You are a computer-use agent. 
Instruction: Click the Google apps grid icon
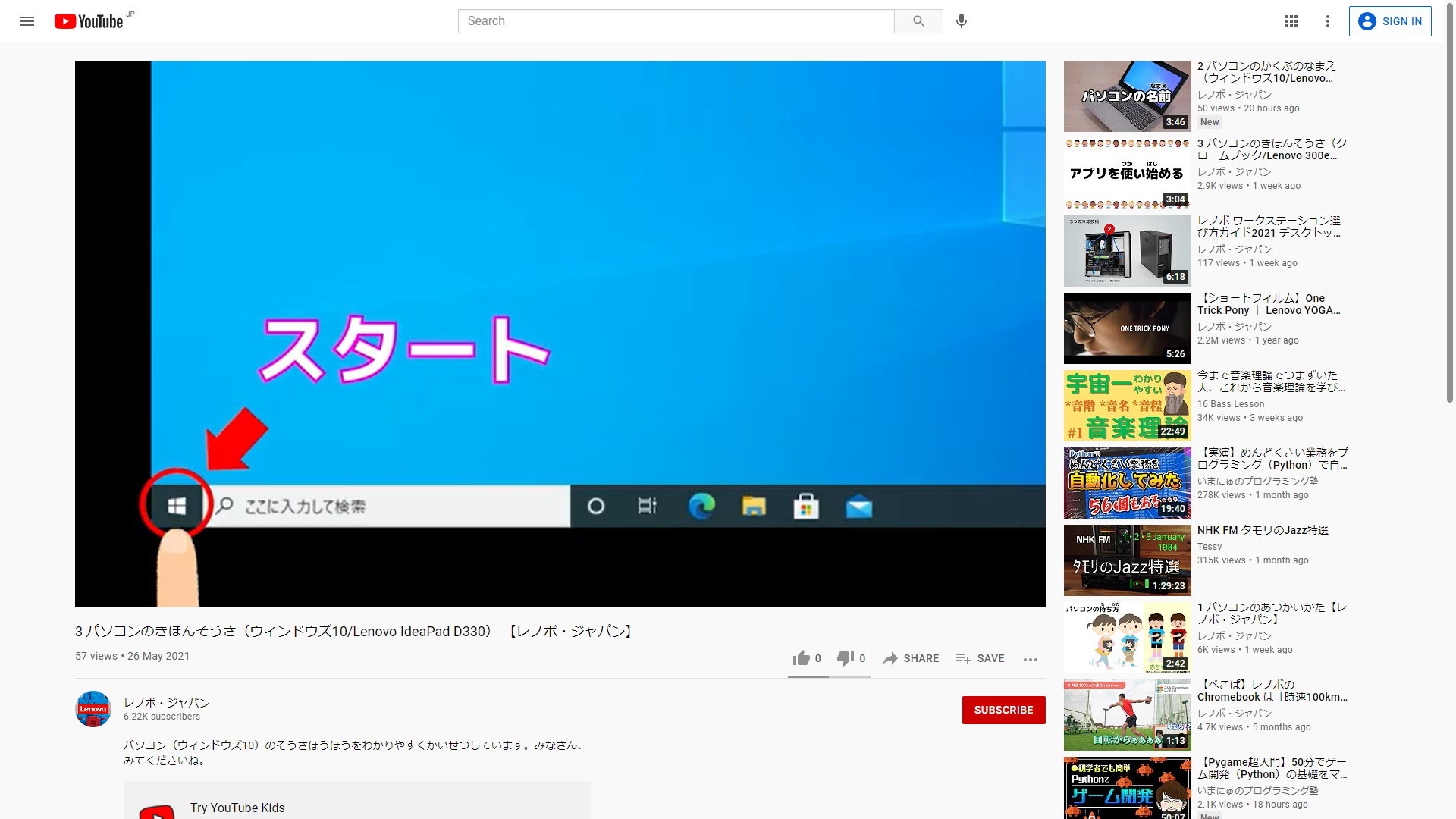click(x=1291, y=20)
